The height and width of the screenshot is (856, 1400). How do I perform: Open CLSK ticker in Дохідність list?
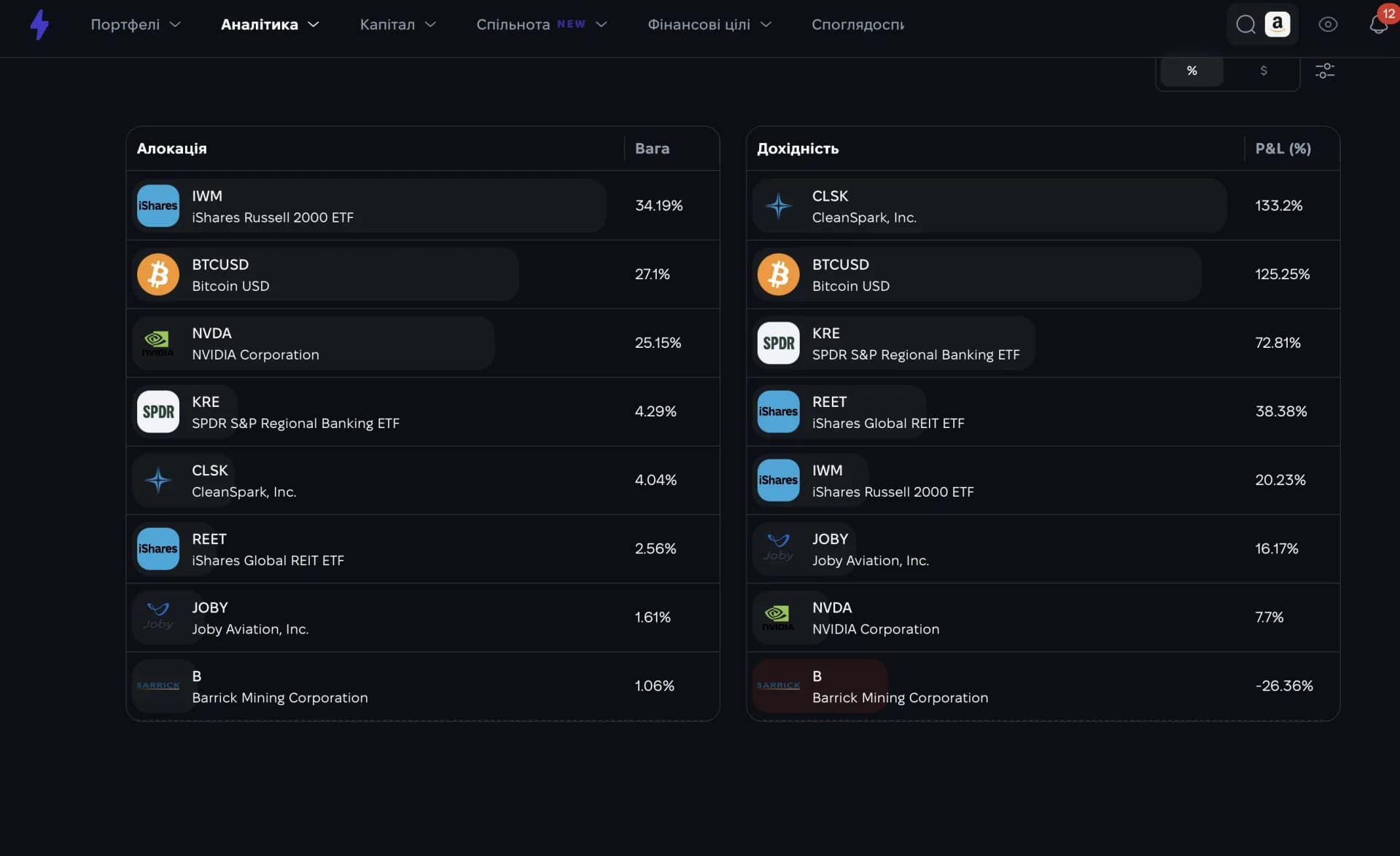coord(830,196)
